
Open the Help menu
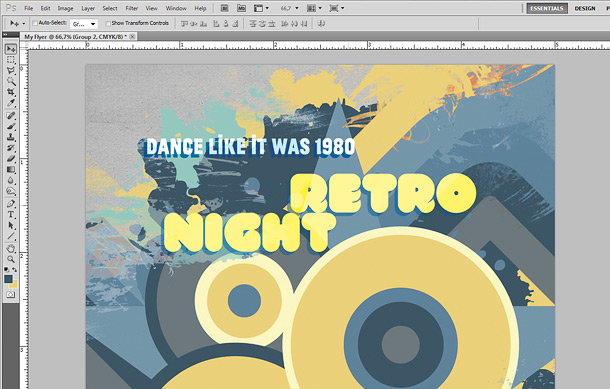coord(200,8)
